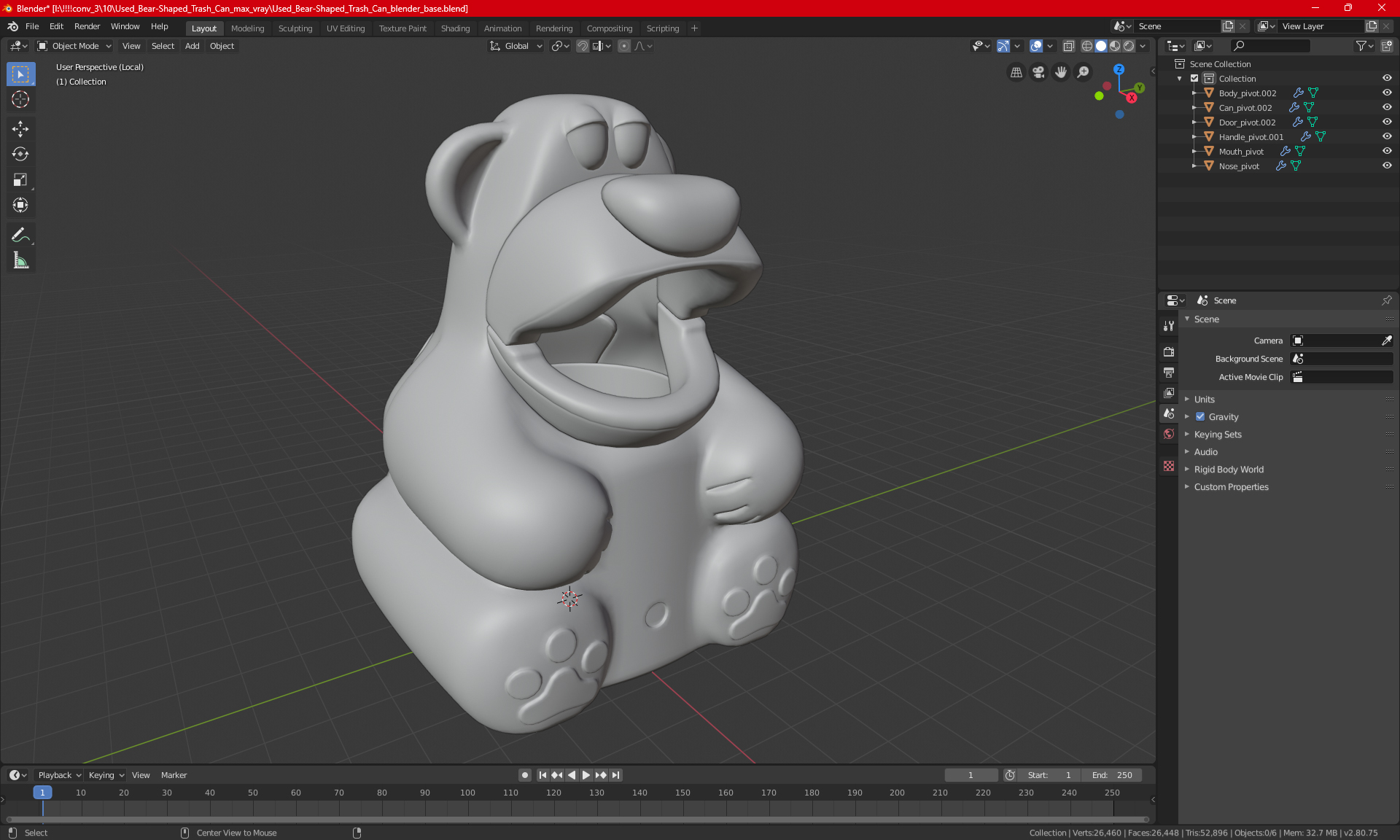Click the Marker menu in timeline
The height and width of the screenshot is (840, 1400).
click(x=174, y=775)
